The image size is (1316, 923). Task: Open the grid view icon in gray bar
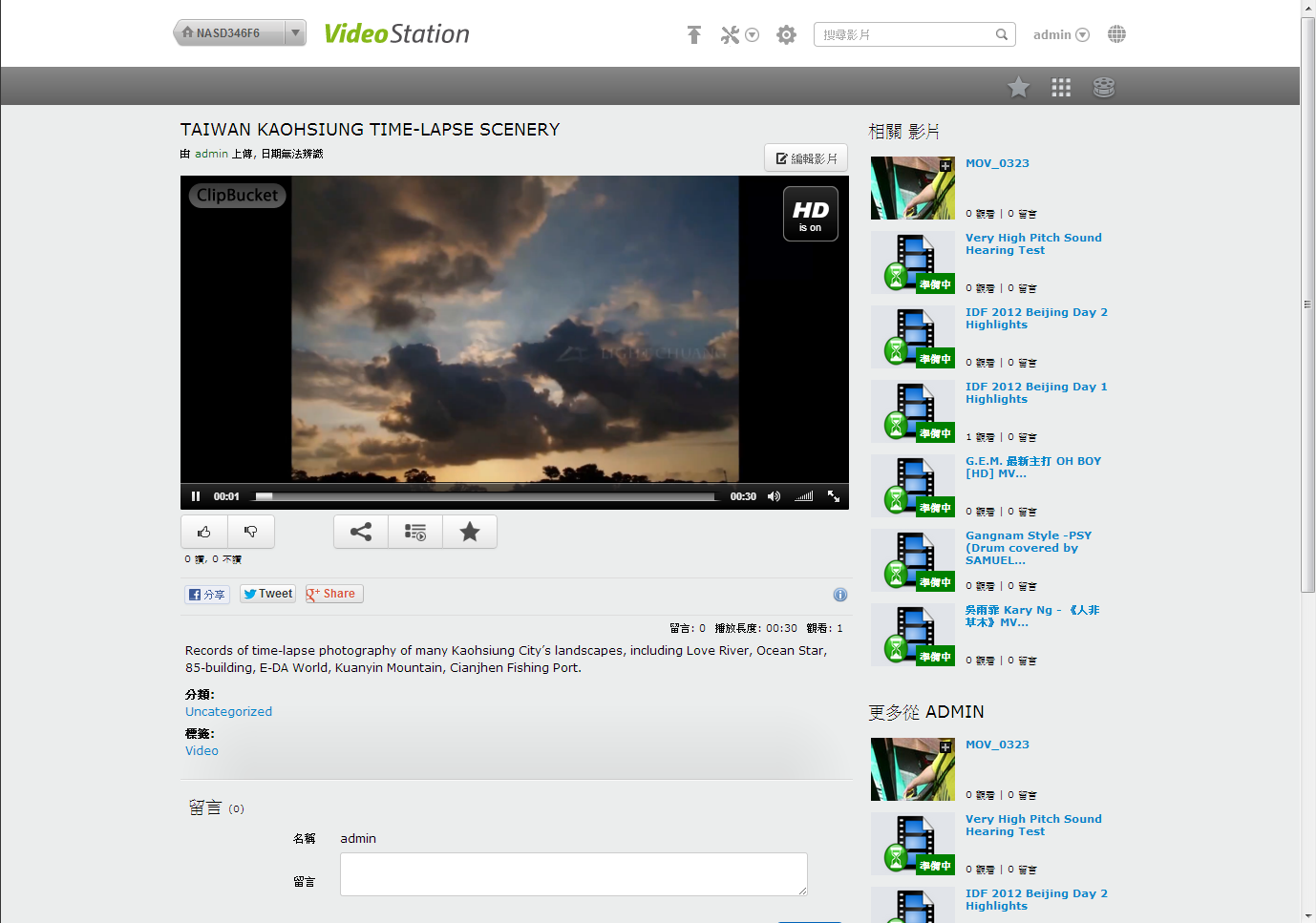[x=1061, y=87]
